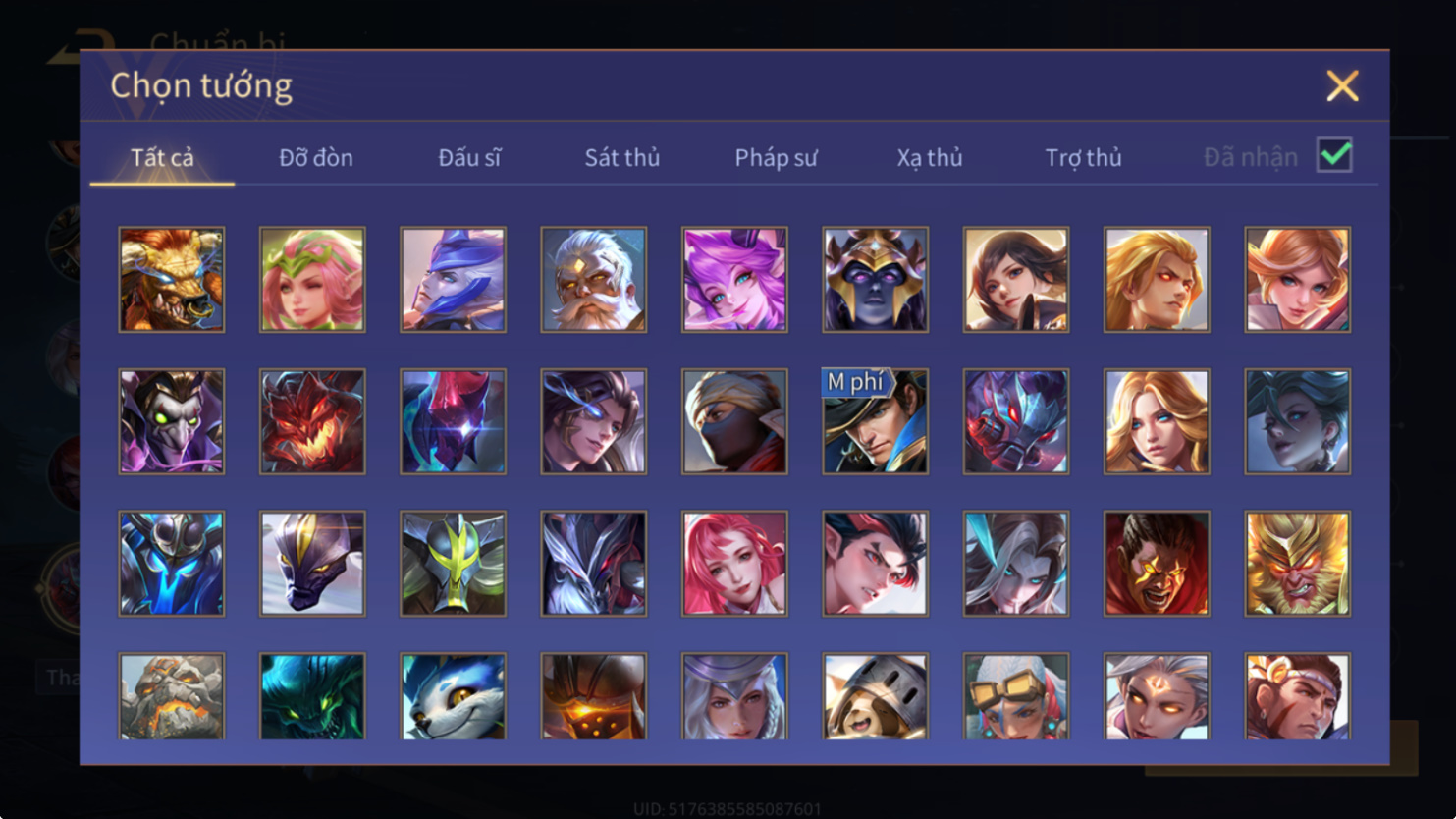The height and width of the screenshot is (819, 1456).
Task: Pick the red fire demon hero portrait
Action: point(312,421)
